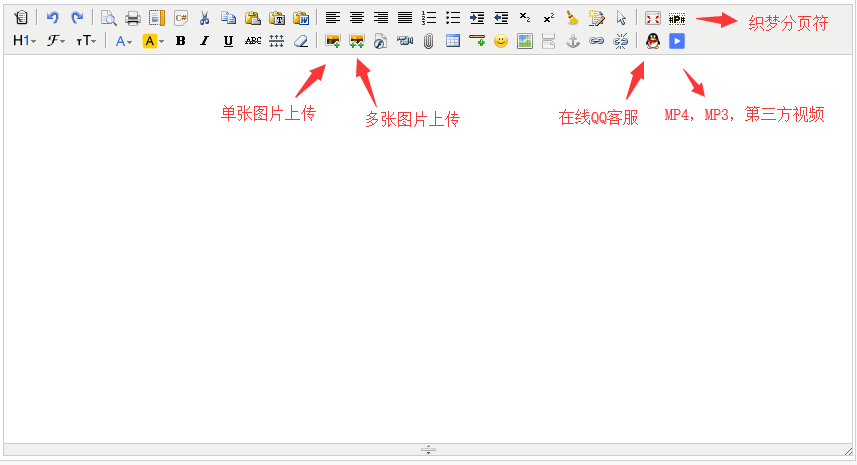Click the print icon
The image size is (857, 465).
pos(133,18)
